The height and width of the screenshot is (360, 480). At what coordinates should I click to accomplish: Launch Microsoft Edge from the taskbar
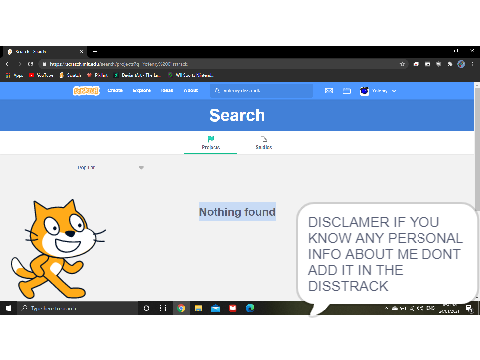[x=250, y=308]
